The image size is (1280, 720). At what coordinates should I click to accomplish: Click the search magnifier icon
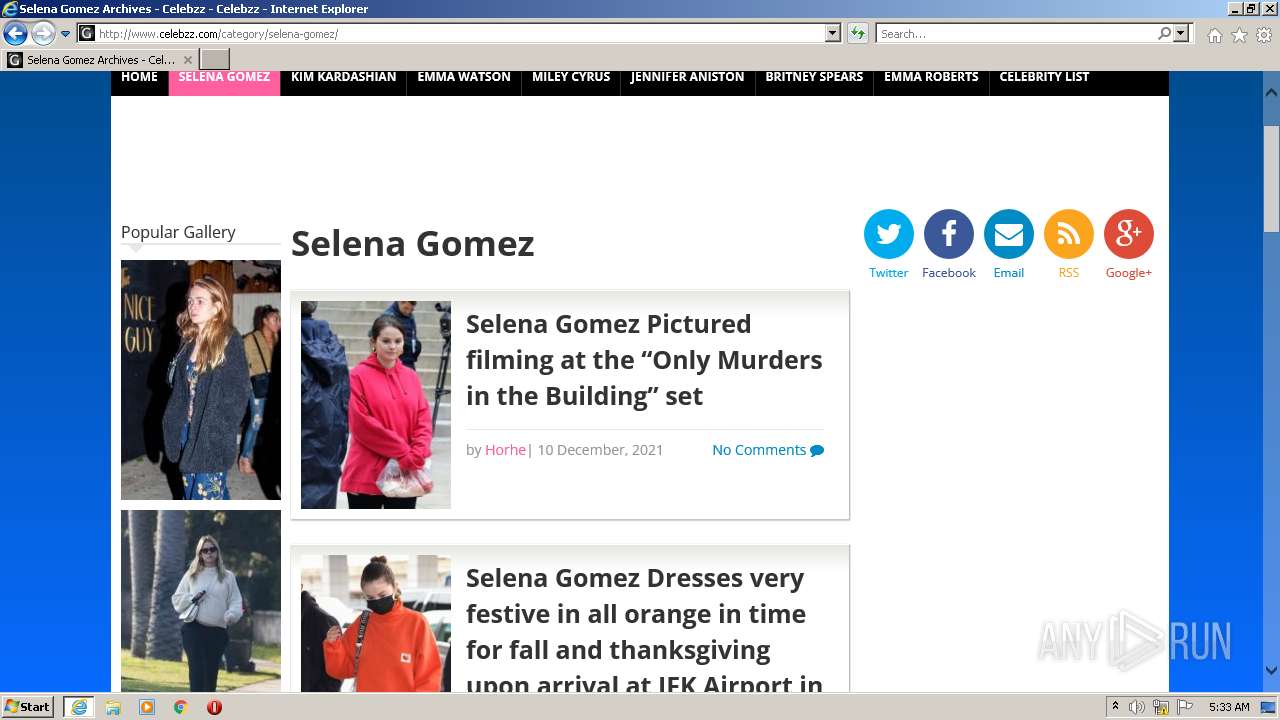click(1165, 34)
